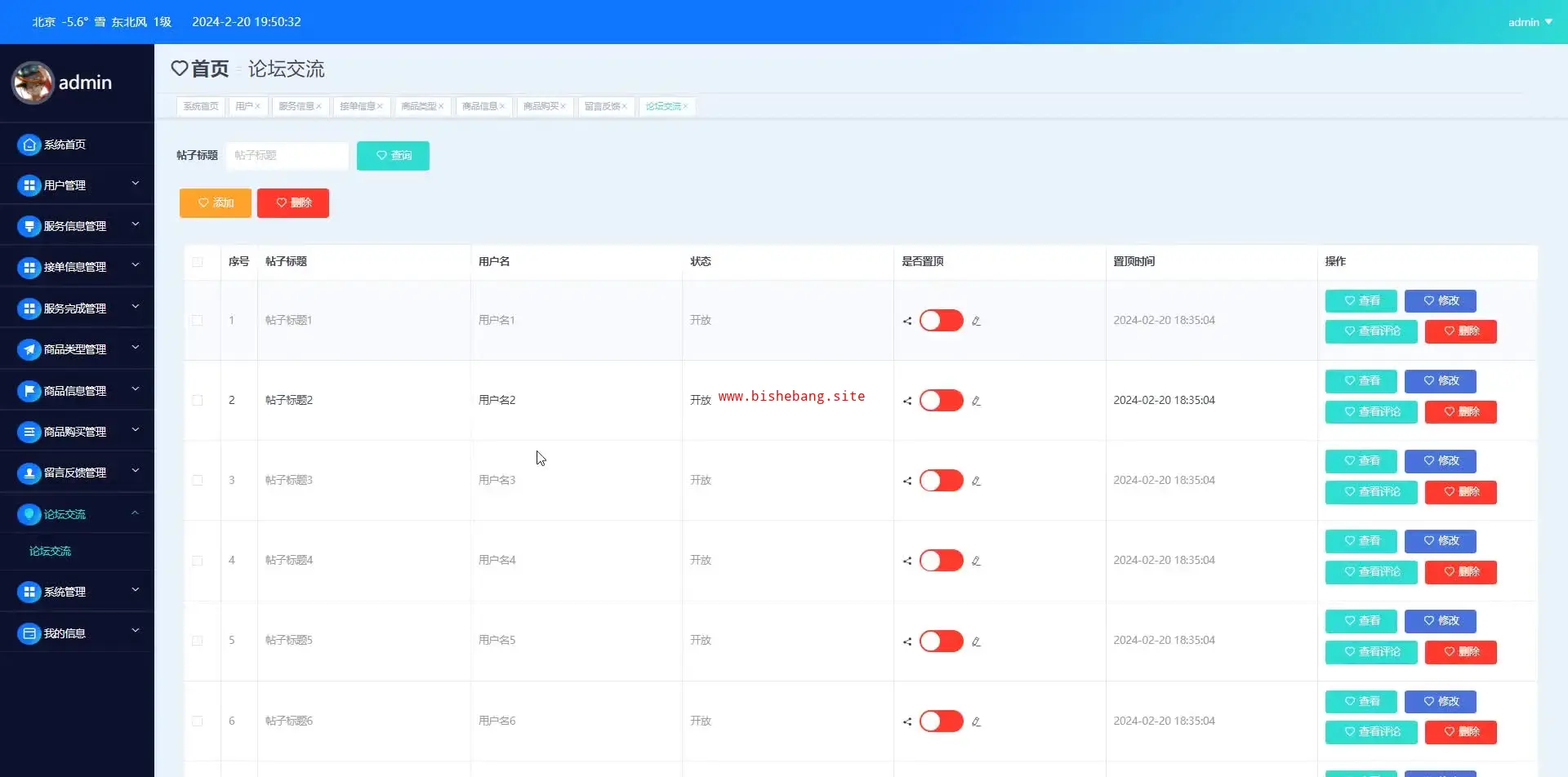Image resolution: width=1568 pixels, height=777 pixels.
Task: Close the 留言反馈 tab
Action: [625, 106]
